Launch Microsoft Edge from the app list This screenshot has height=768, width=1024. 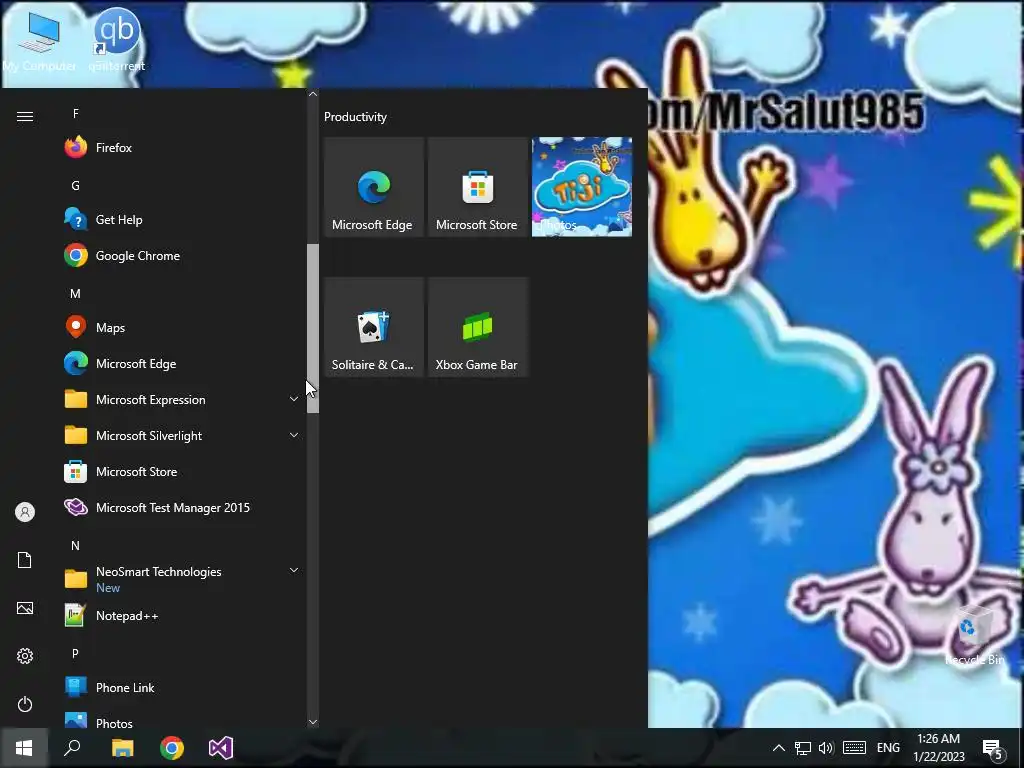pos(182,363)
